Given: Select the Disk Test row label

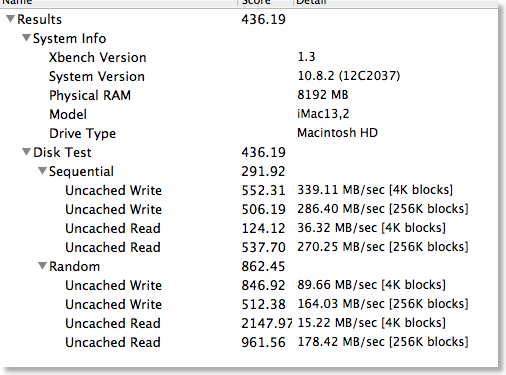Looking at the screenshot, I should click(x=62, y=152).
